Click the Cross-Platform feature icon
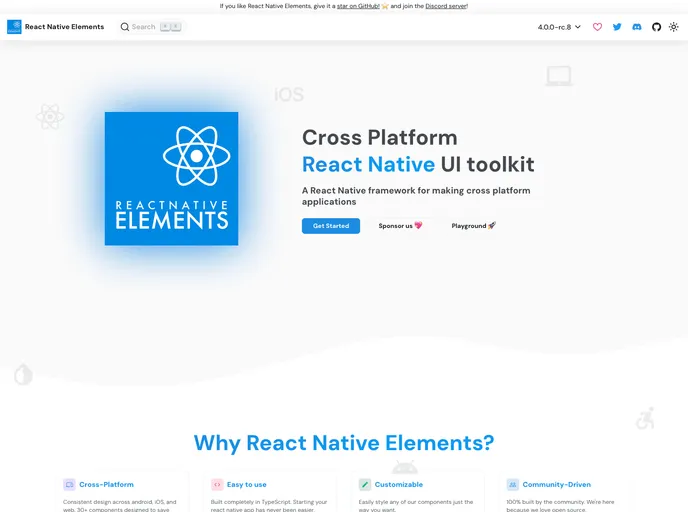 pos(69,484)
